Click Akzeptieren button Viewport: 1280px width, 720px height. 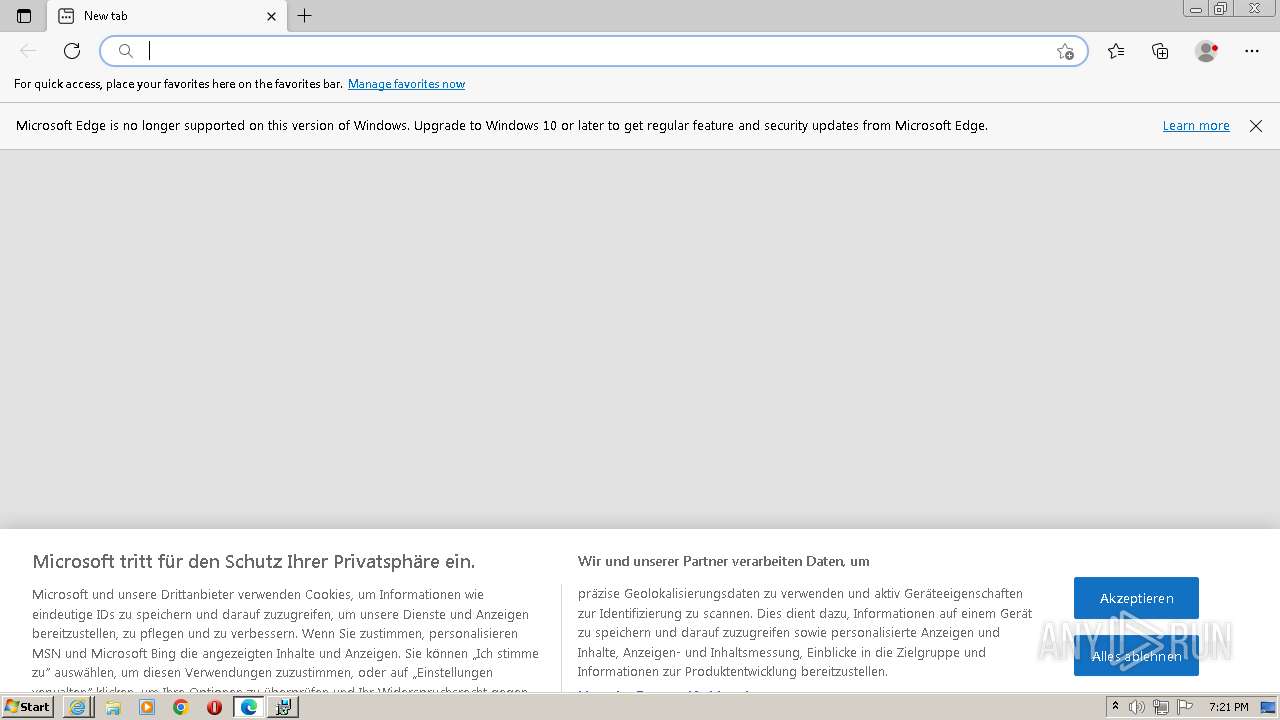(1136, 598)
